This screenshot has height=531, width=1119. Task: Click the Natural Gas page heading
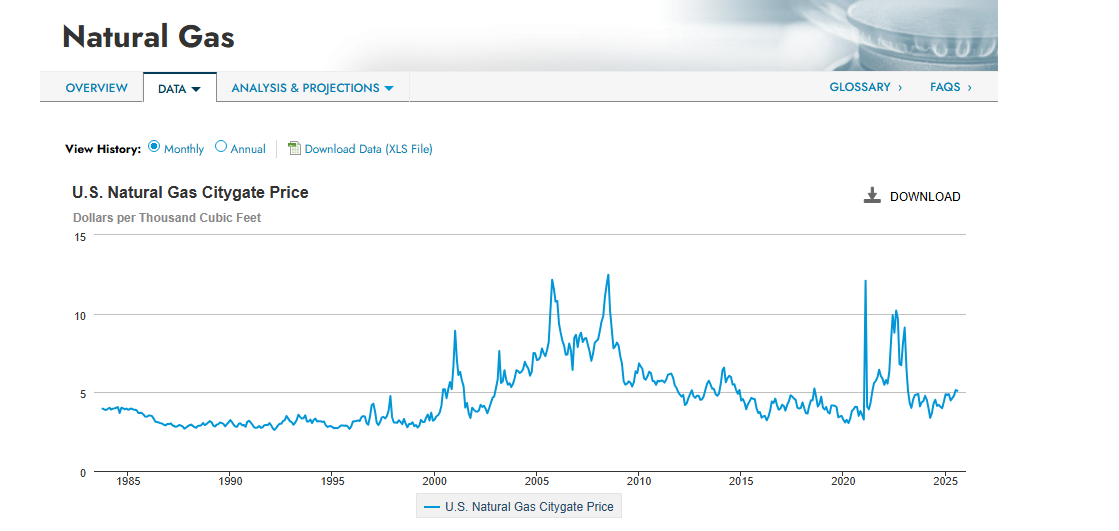(148, 37)
